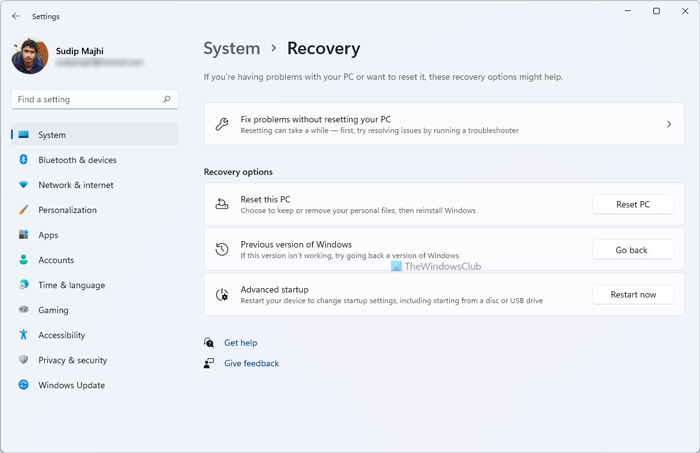Click the Give feedback link
This screenshot has width=700, height=453.
point(251,363)
